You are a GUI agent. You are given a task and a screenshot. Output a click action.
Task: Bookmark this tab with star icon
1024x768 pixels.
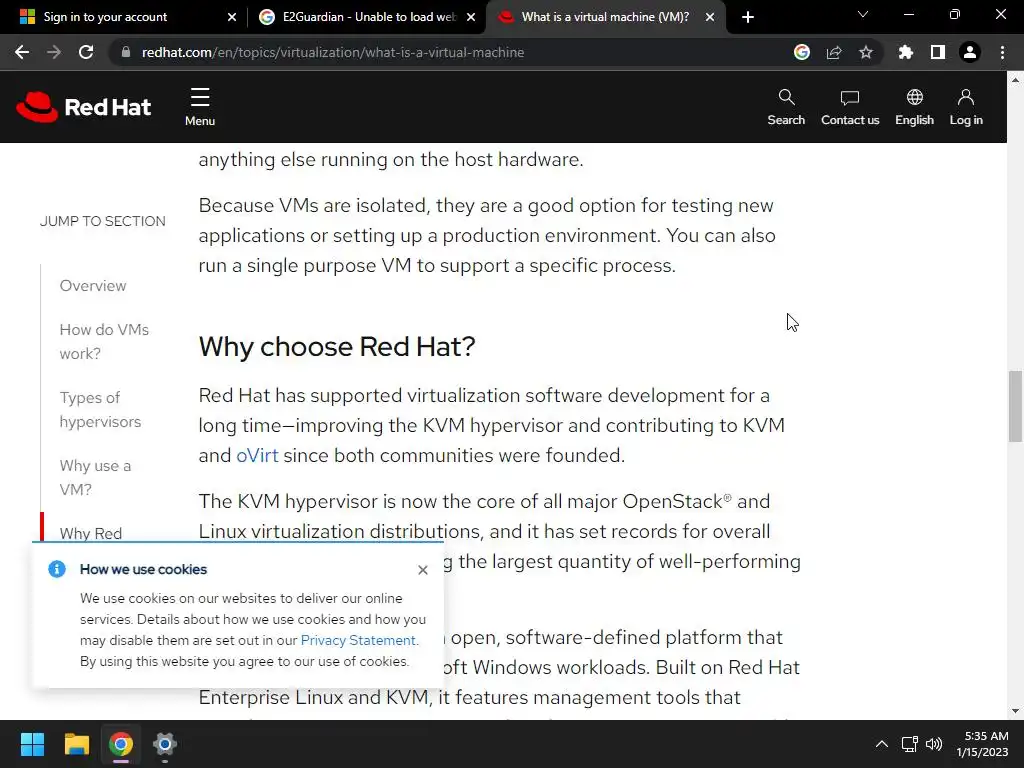click(x=866, y=52)
